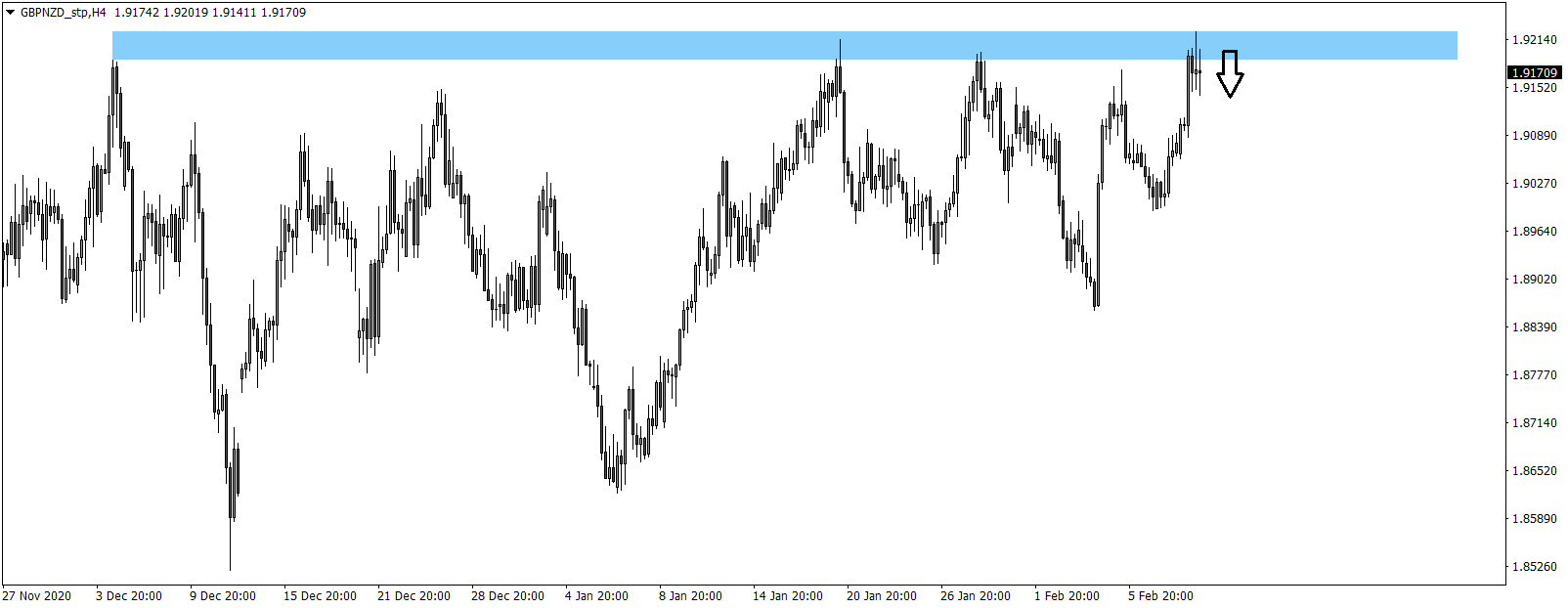Image resolution: width=1568 pixels, height=608 pixels.
Task: Click price axis label 1.85890
Action: coord(1535,519)
